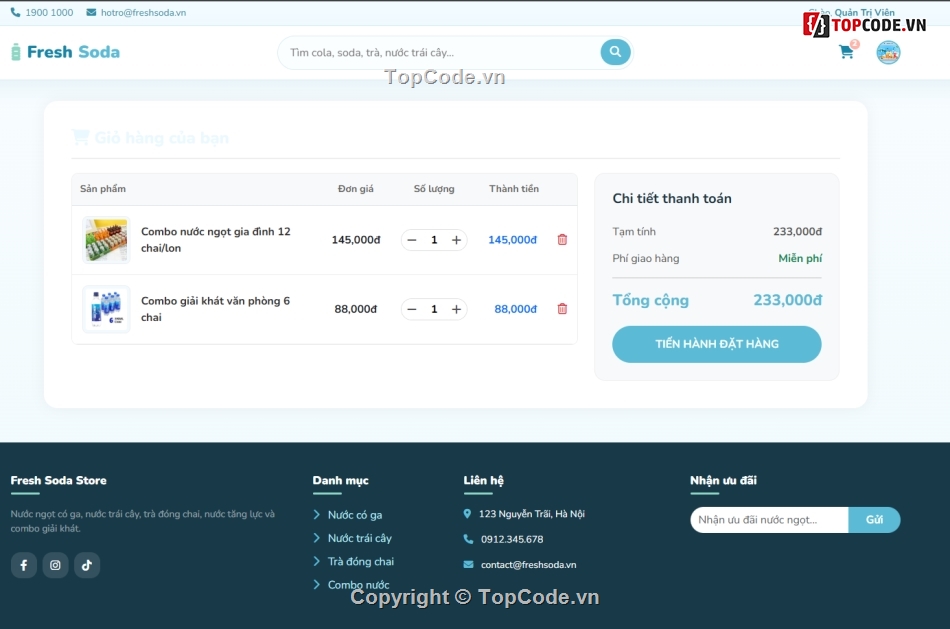This screenshot has height=629, width=950.
Task: Click the phone icon in top bar
Action: (x=15, y=12)
